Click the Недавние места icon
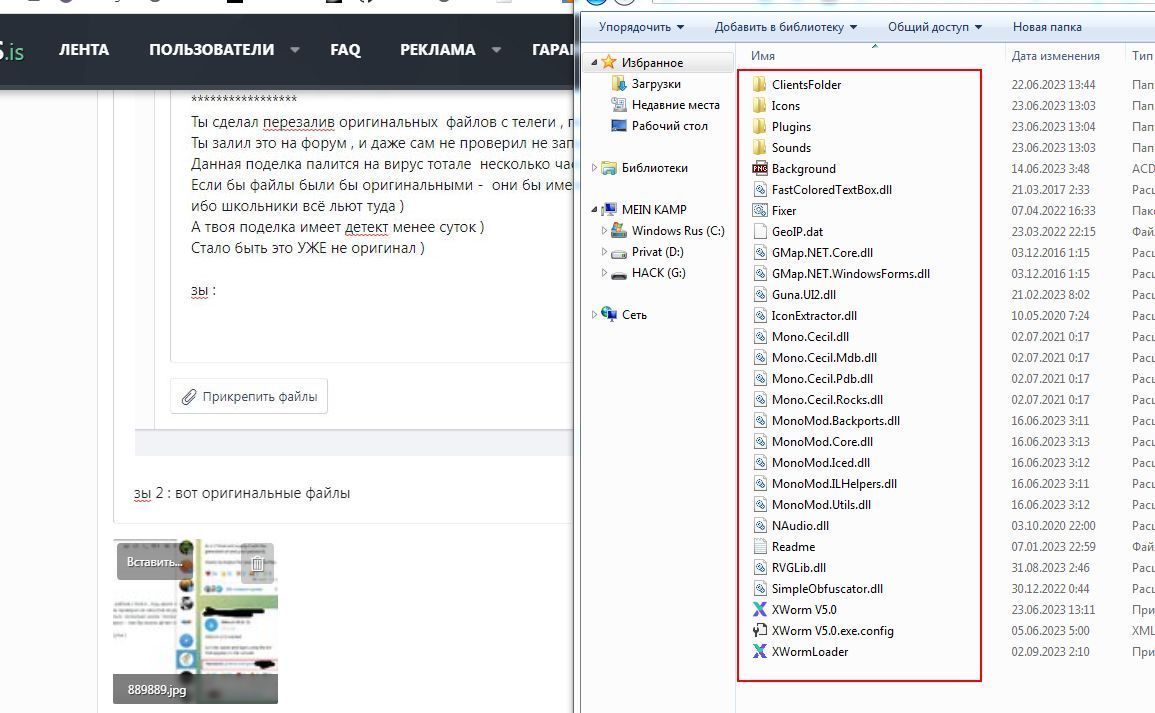The image size is (1155, 713). [x=619, y=105]
